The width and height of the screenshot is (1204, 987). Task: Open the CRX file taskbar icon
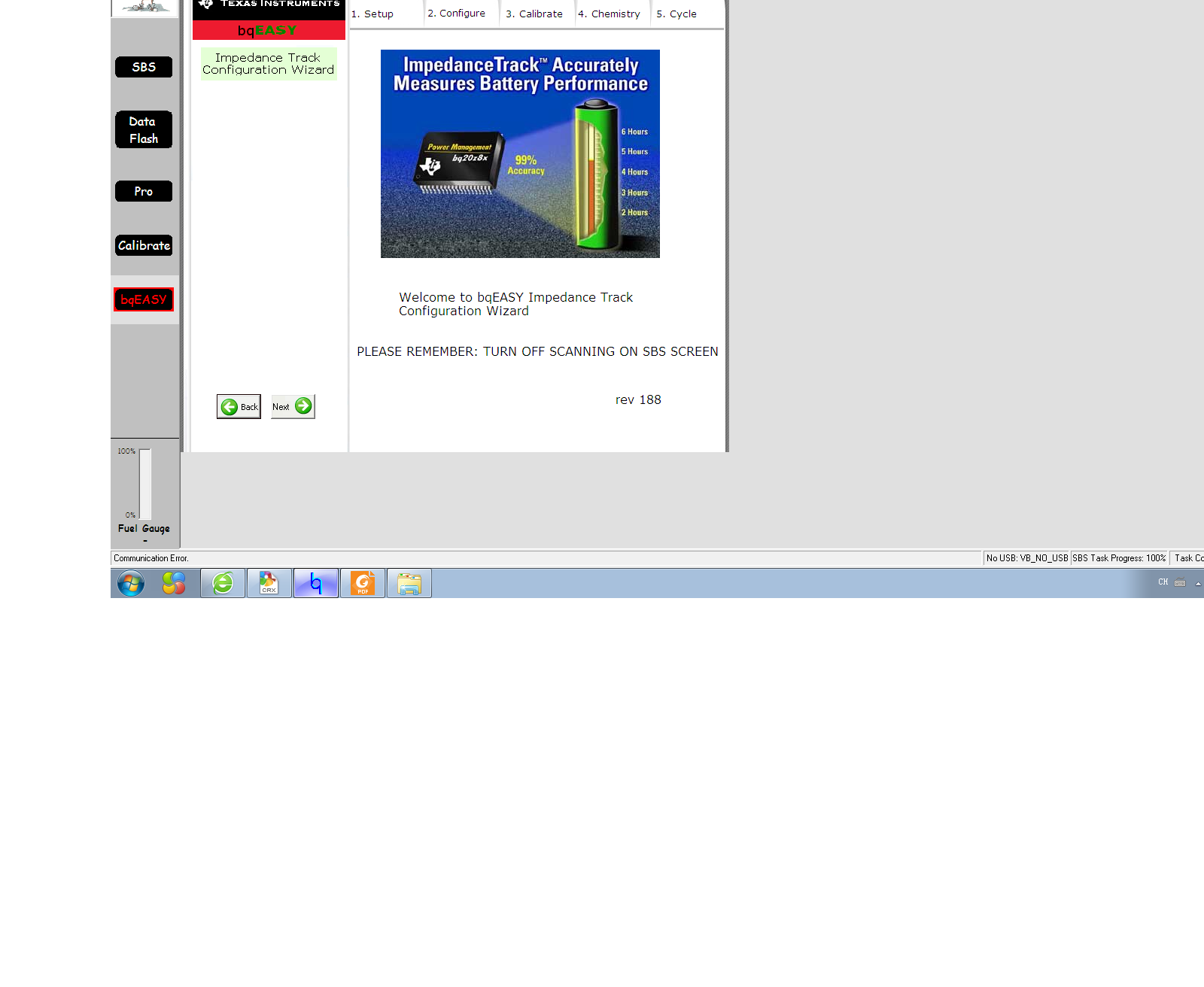(x=269, y=583)
